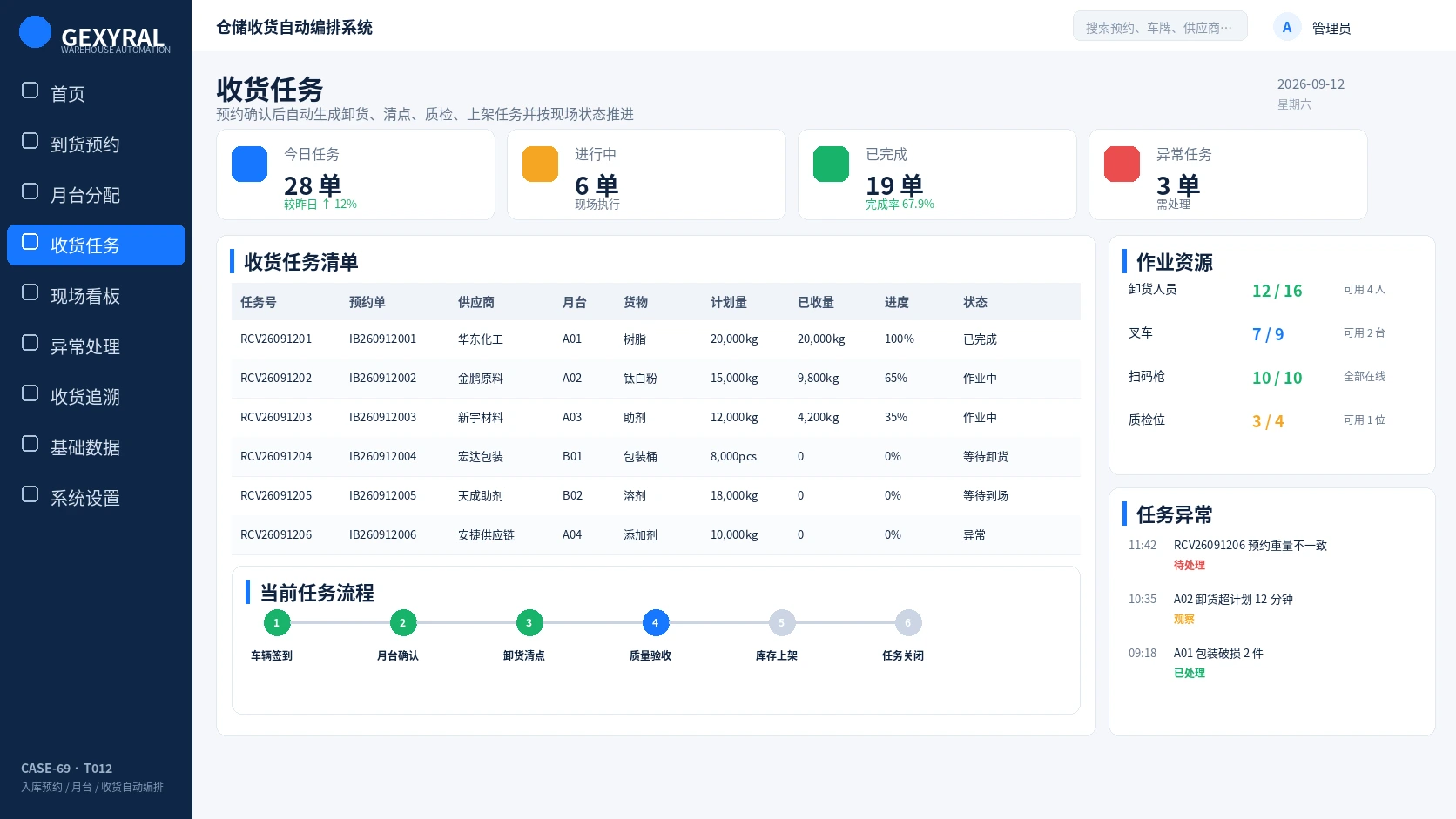
Task: Click the 已完成 status in table
Action: 980,339
